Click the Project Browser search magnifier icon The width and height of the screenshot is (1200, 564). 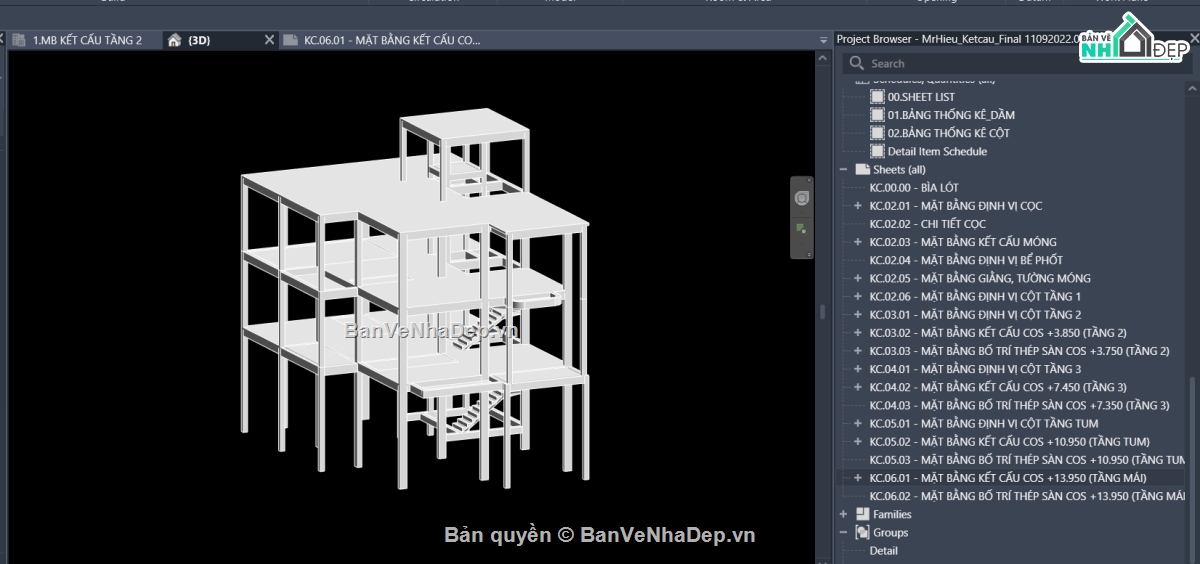(856, 63)
